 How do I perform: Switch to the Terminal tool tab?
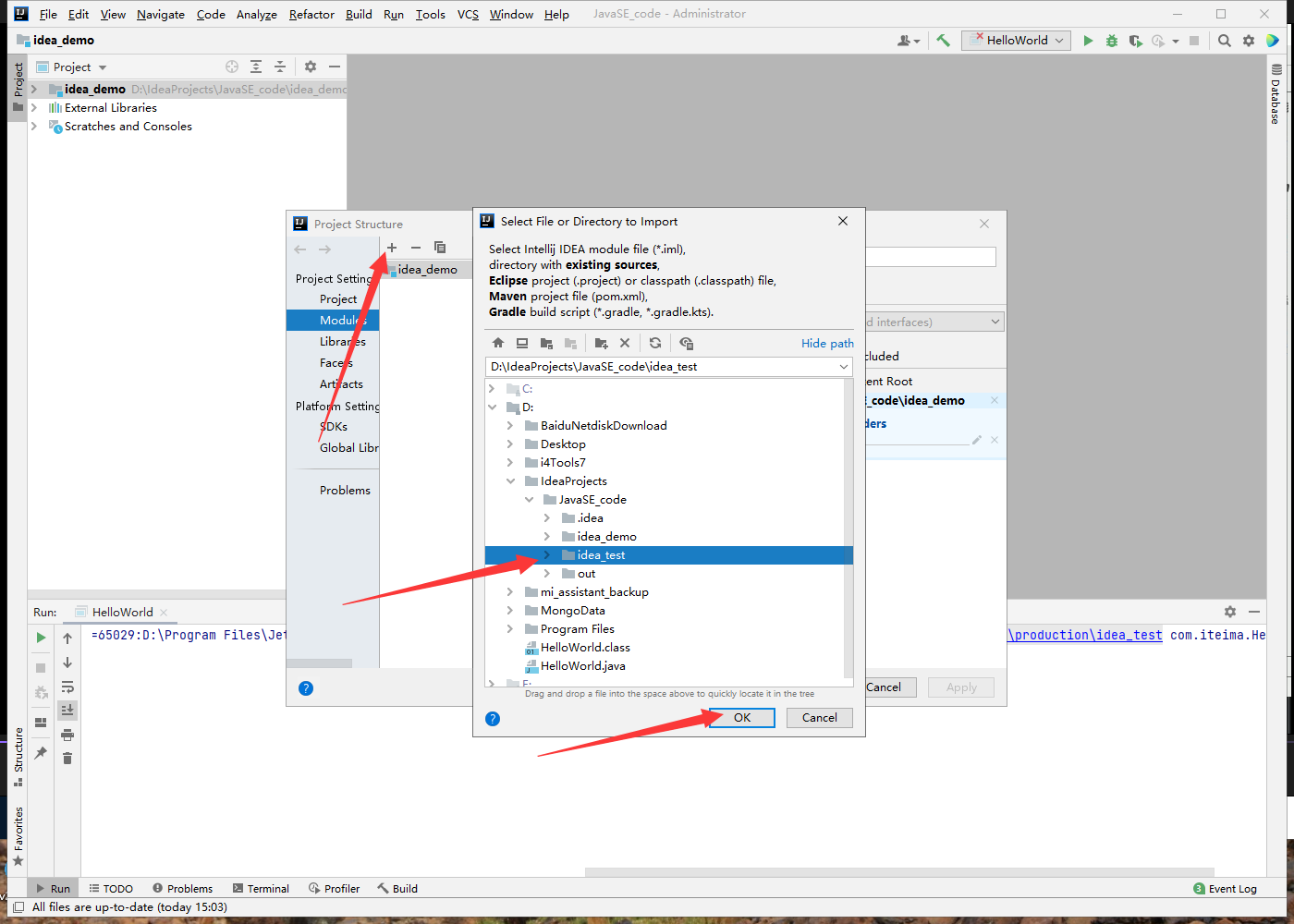coord(262,888)
